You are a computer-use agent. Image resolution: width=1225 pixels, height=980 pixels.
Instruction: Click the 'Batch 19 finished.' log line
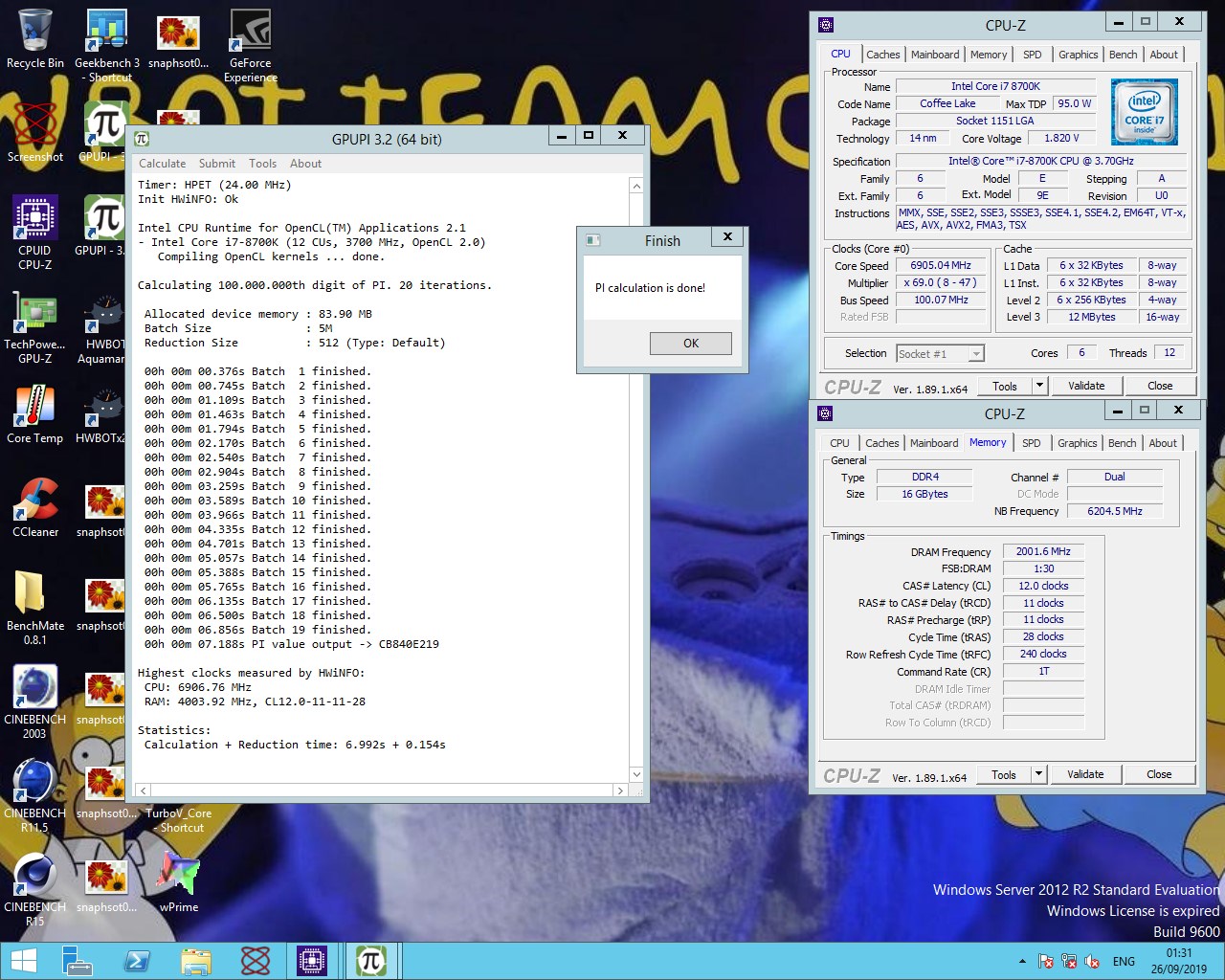click(257, 631)
